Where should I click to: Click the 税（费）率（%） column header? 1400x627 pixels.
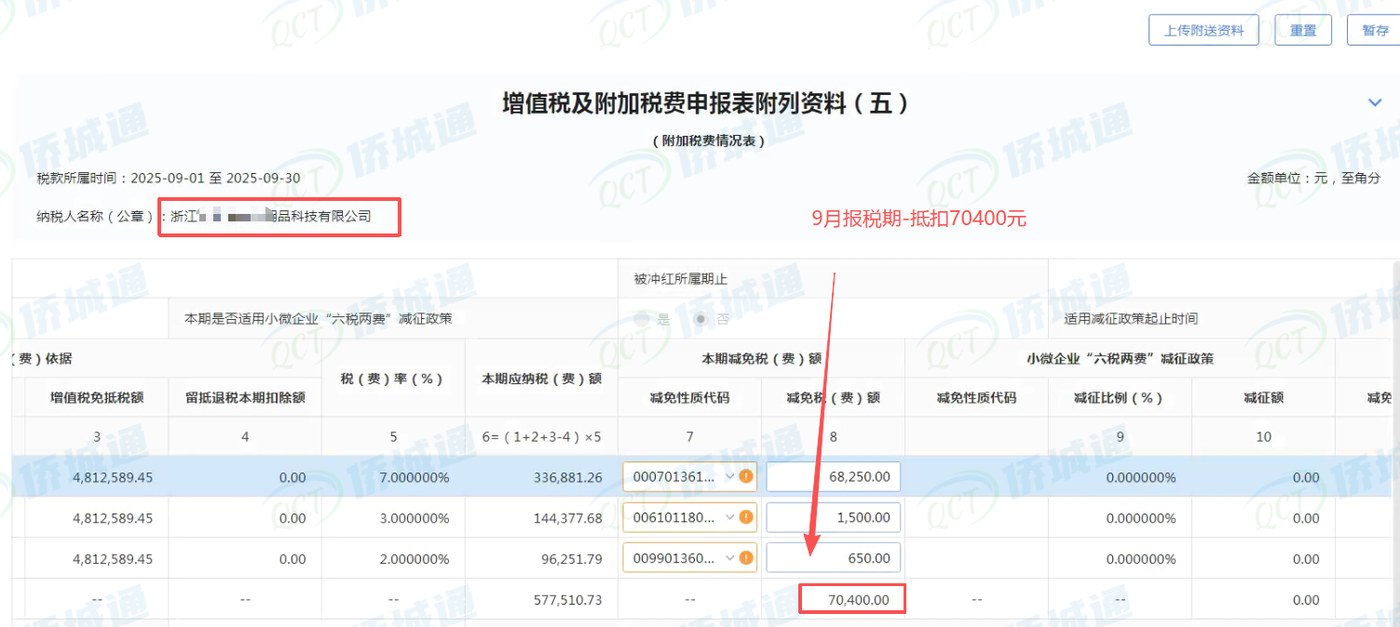pos(393,378)
